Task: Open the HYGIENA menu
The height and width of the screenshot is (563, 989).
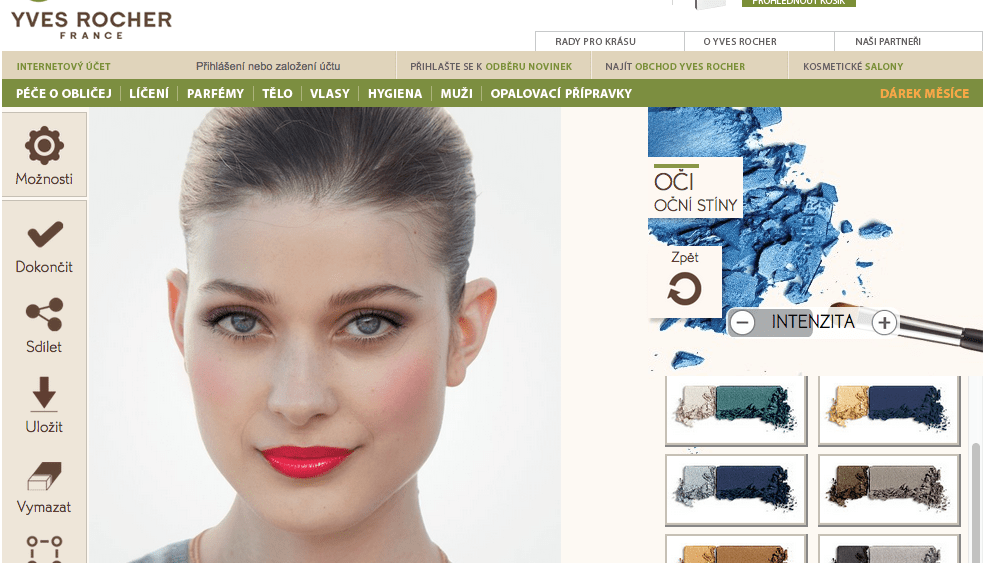Action: point(395,93)
